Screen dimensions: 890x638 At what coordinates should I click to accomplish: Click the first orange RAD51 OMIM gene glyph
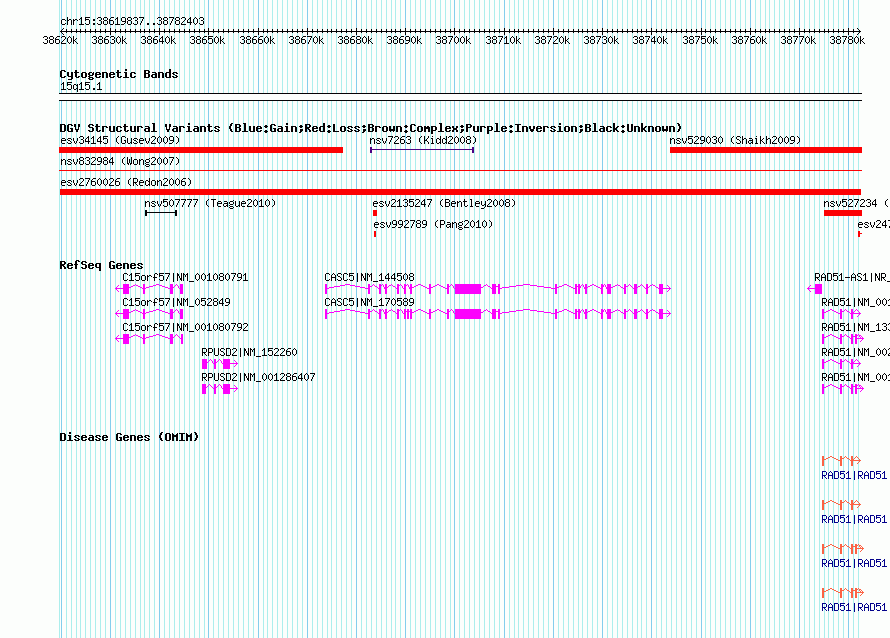(x=841, y=460)
